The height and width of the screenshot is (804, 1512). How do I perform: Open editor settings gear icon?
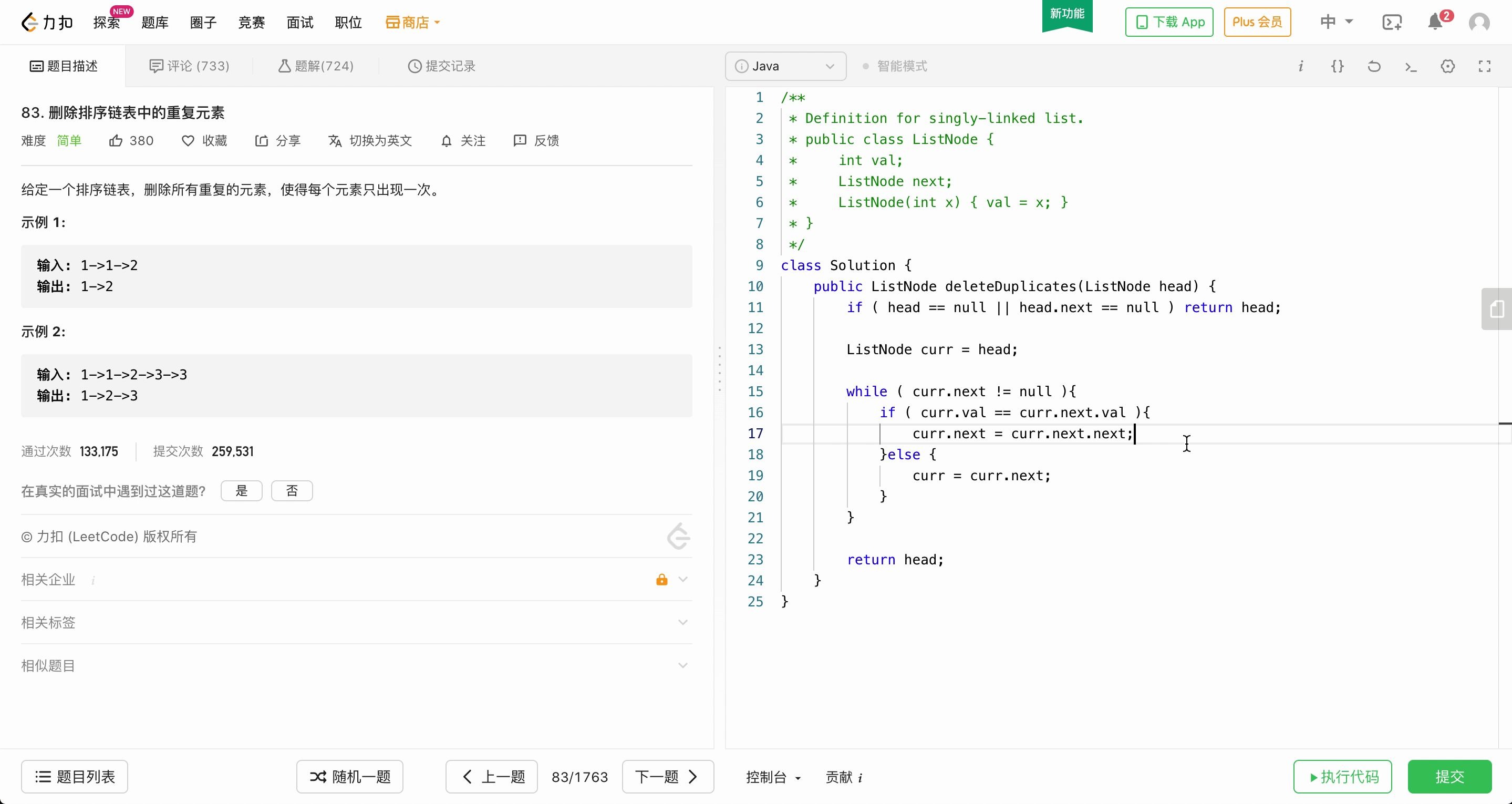[1447, 66]
